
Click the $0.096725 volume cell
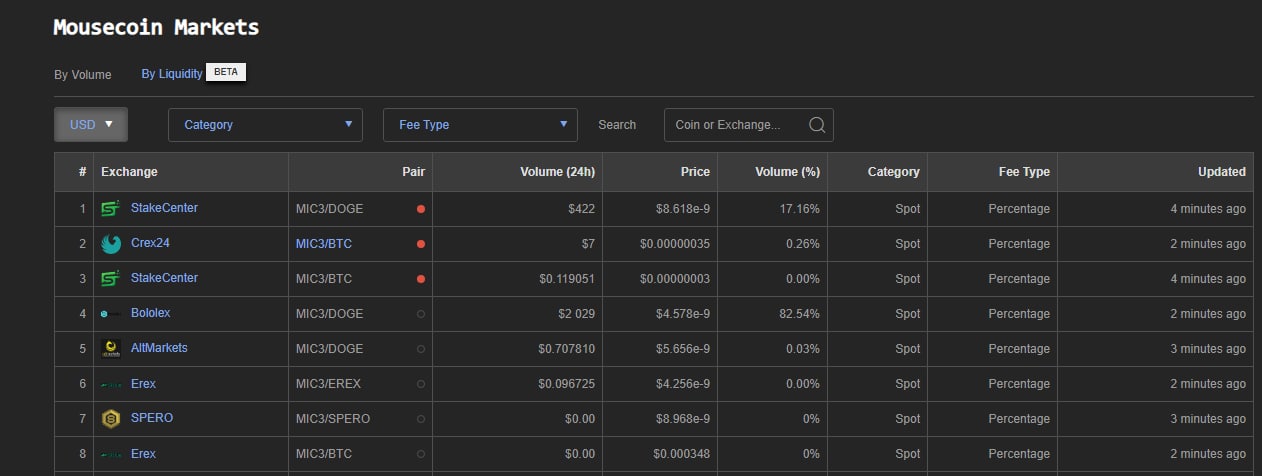pos(517,384)
